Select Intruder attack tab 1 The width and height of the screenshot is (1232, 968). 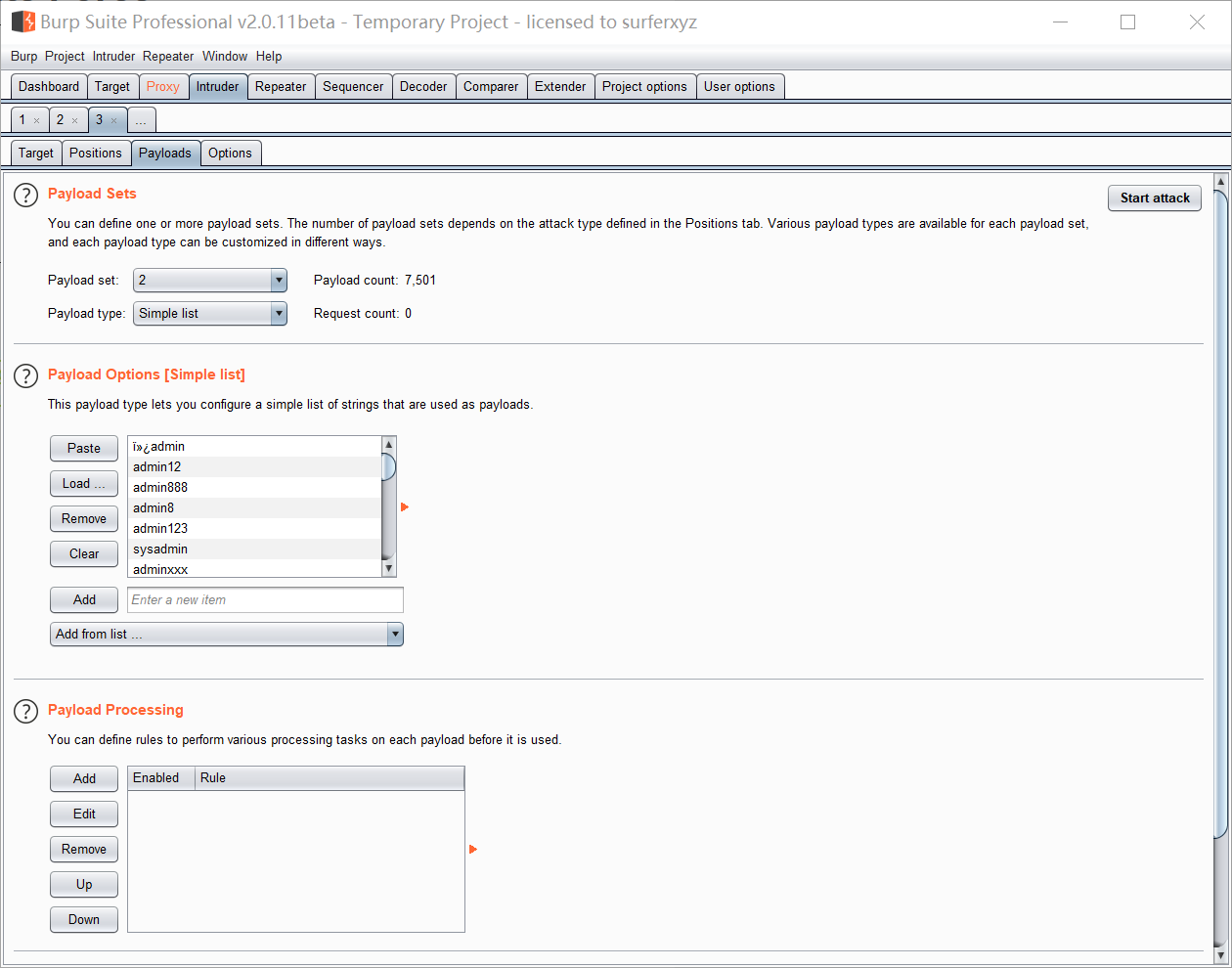coord(22,120)
